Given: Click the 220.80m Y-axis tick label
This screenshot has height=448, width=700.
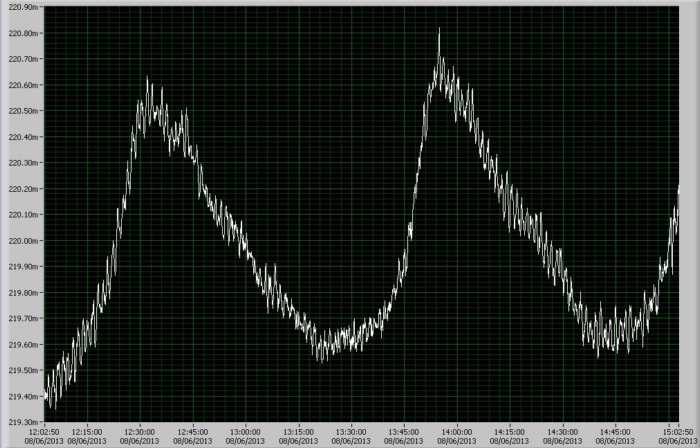Looking at the screenshot, I should pyautogui.click(x=22, y=33).
